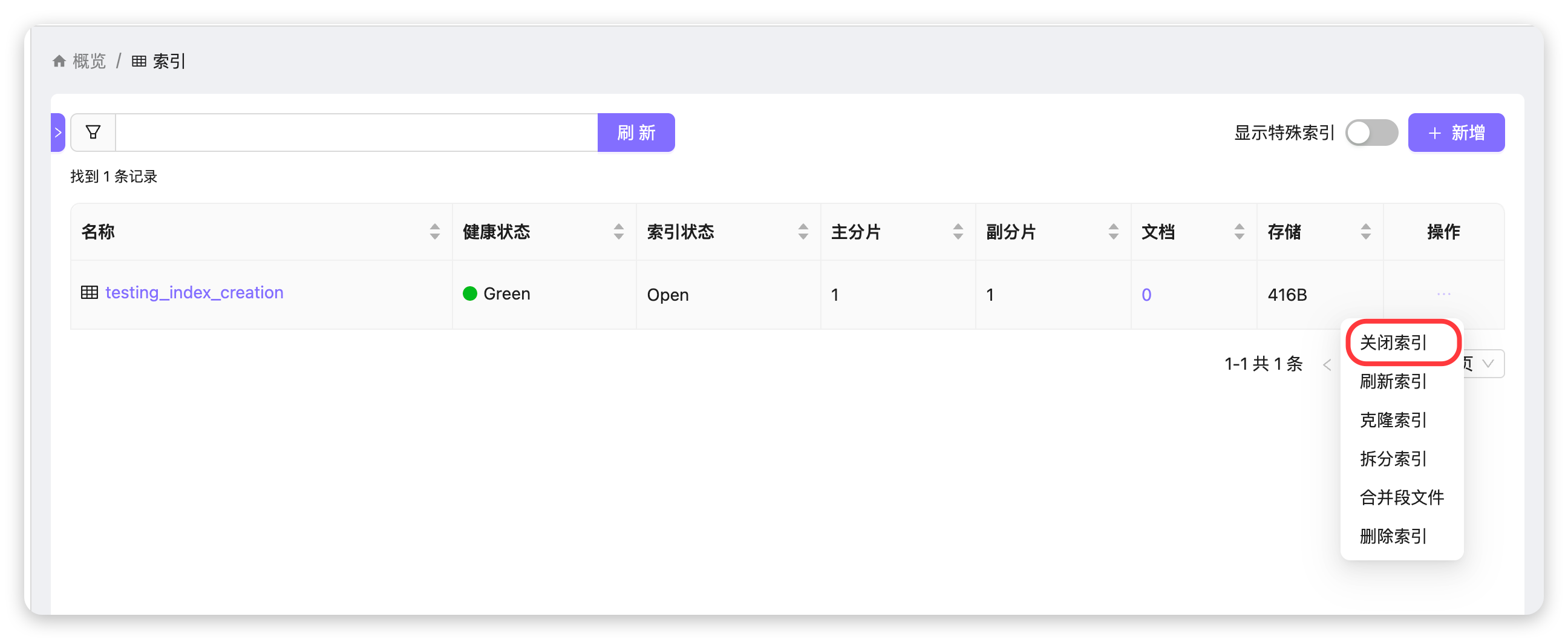Sort by 索引状态 column sort arrows
The height and width of the screenshot is (639, 1568).
pos(803,232)
